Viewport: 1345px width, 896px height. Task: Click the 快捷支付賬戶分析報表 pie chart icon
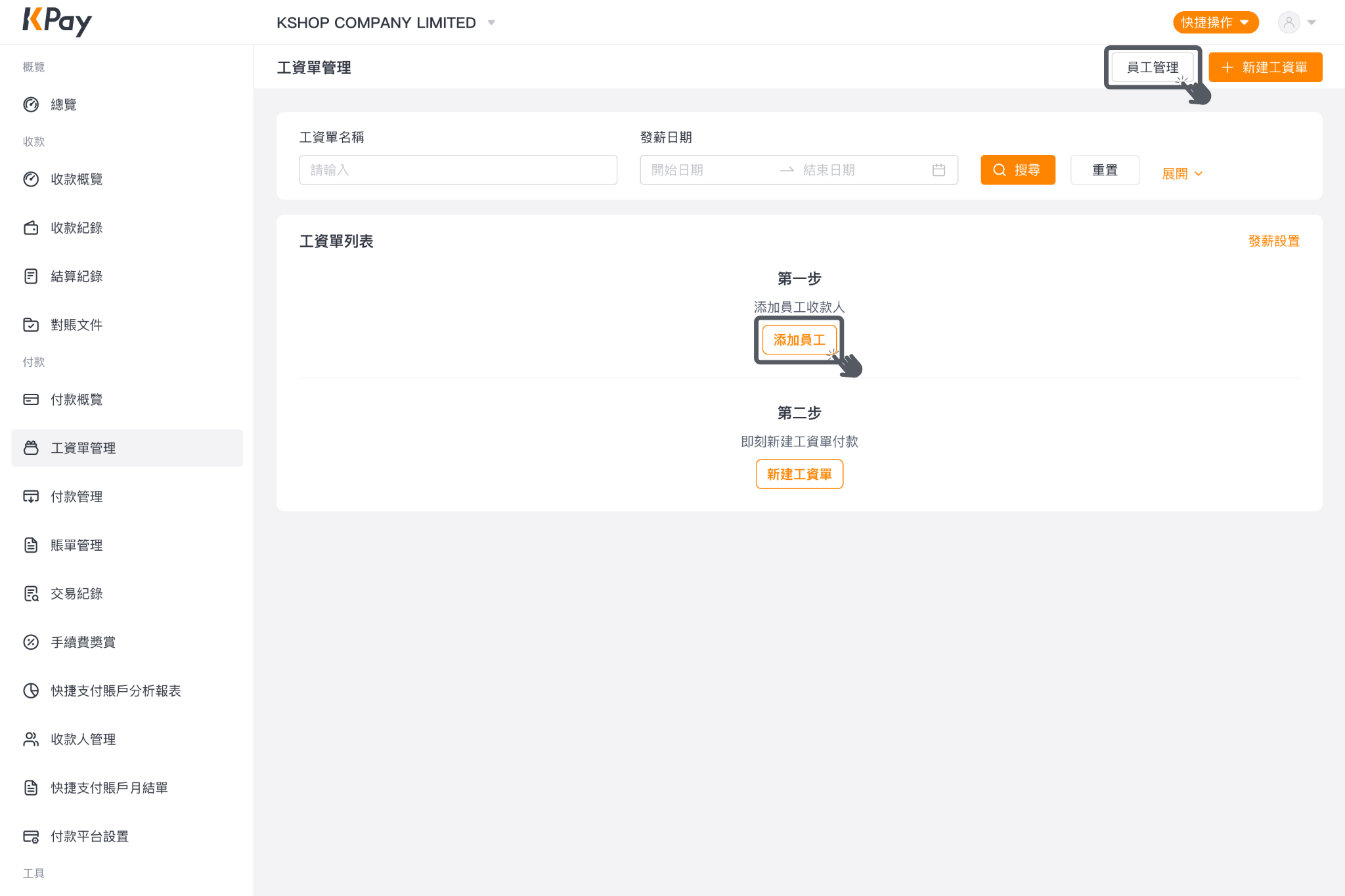31,691
